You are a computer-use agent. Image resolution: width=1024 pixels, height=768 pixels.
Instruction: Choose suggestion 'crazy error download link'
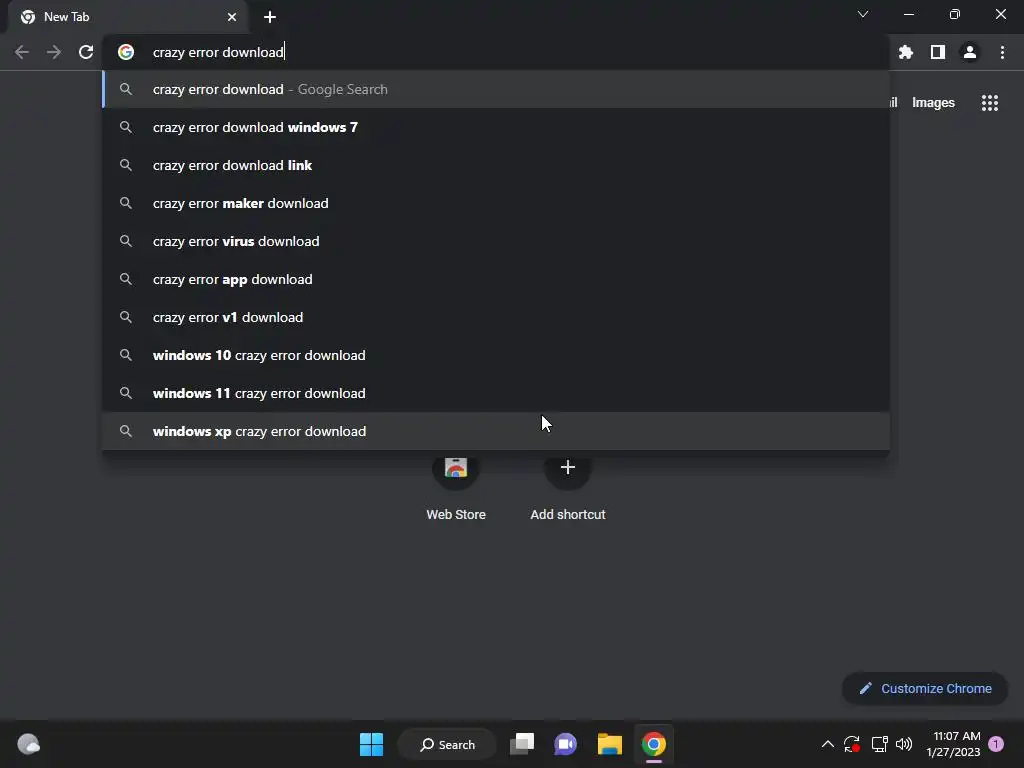496,165
